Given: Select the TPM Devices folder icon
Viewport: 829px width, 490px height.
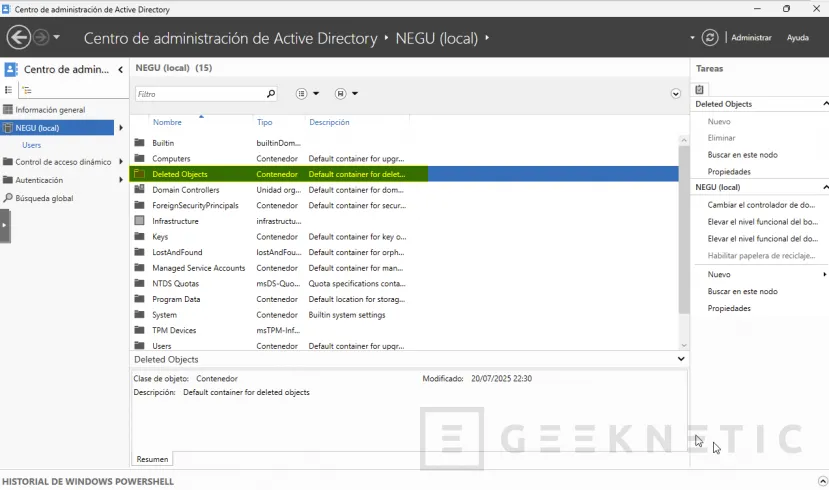Looking at the screenshot, I should pos(140,329).
